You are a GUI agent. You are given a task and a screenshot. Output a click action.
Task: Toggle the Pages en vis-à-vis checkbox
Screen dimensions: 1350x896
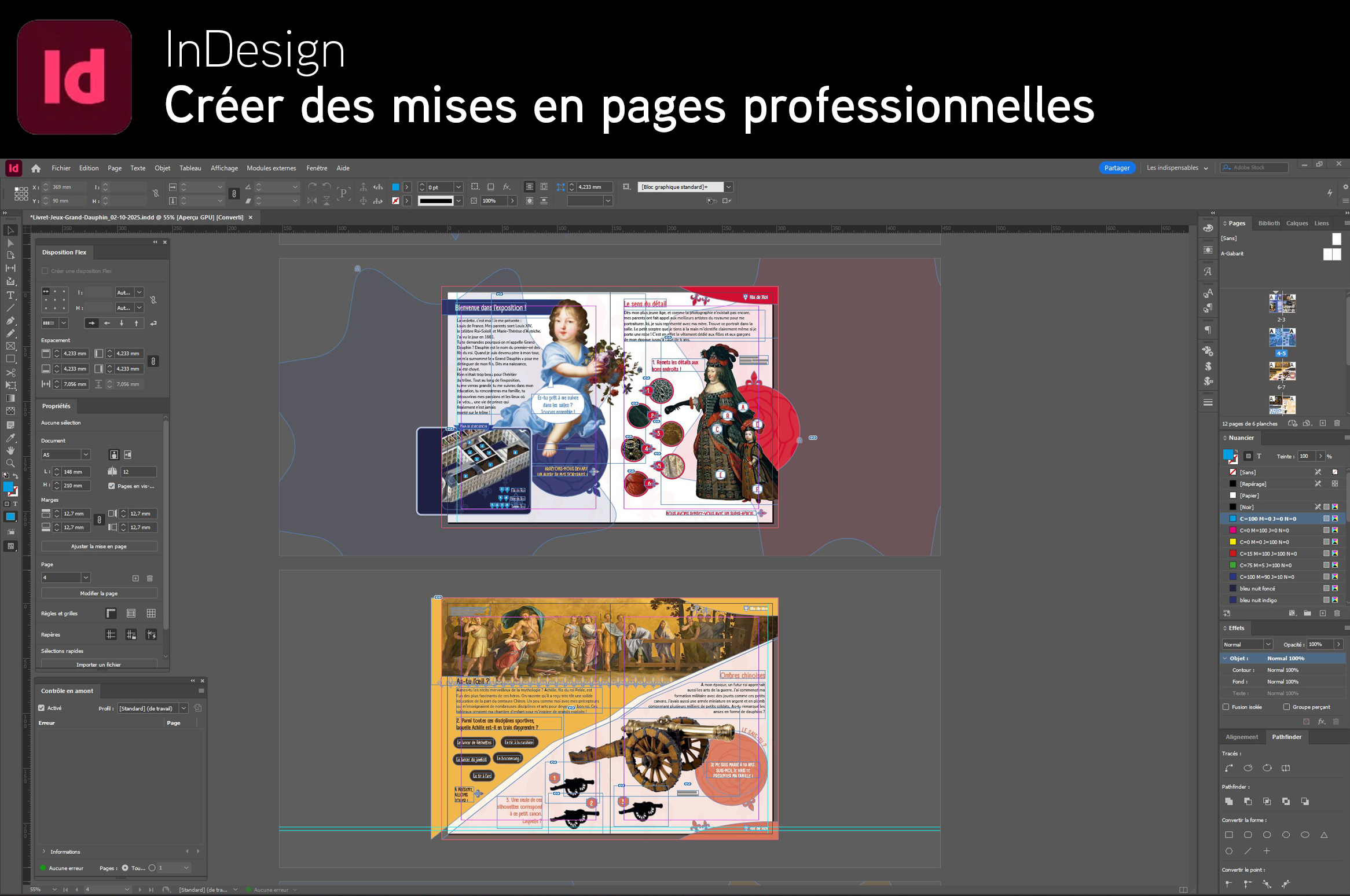(x=112, y=486)
